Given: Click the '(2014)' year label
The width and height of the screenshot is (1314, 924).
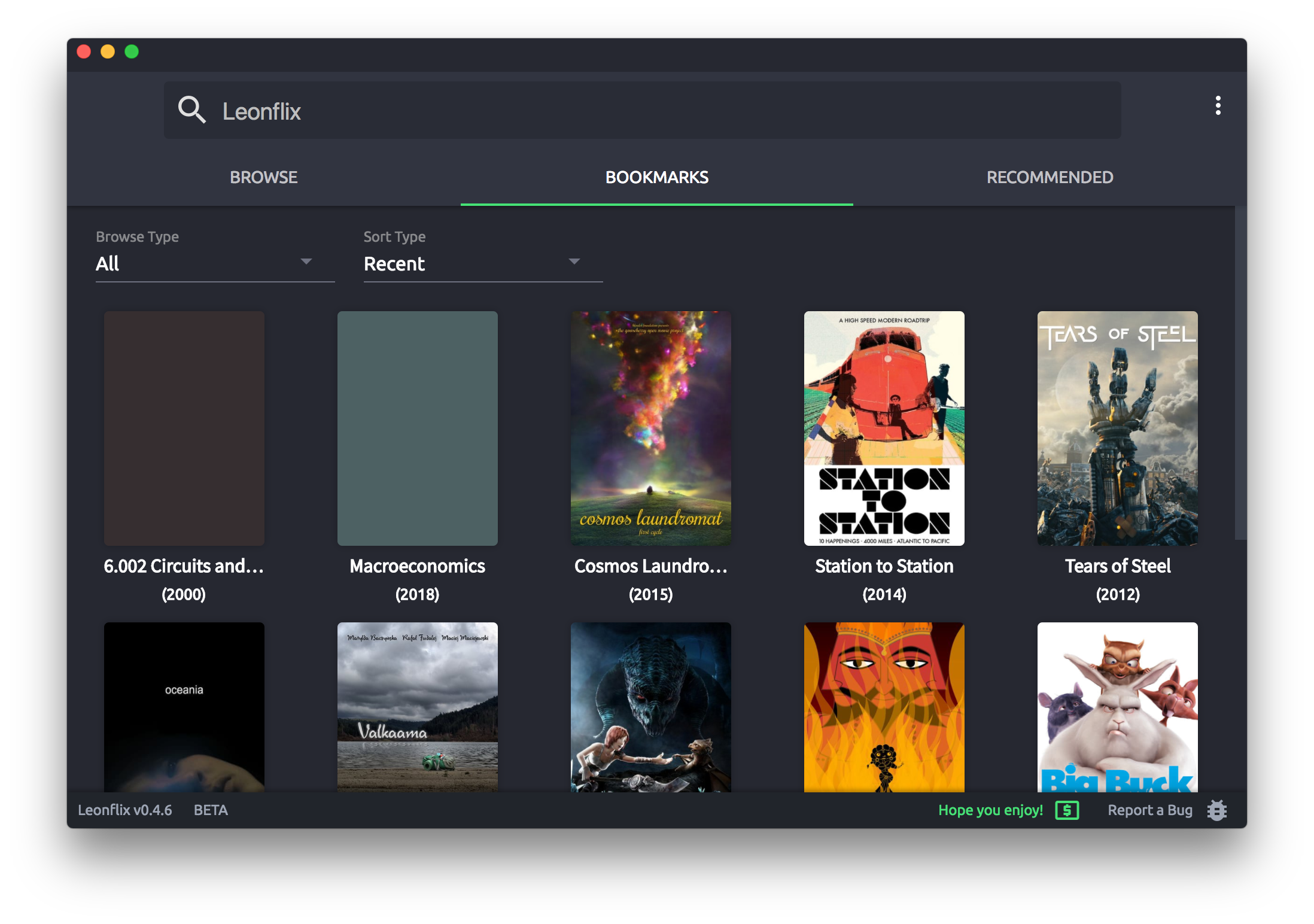Looking at the screenshot, I should [884, 594].
